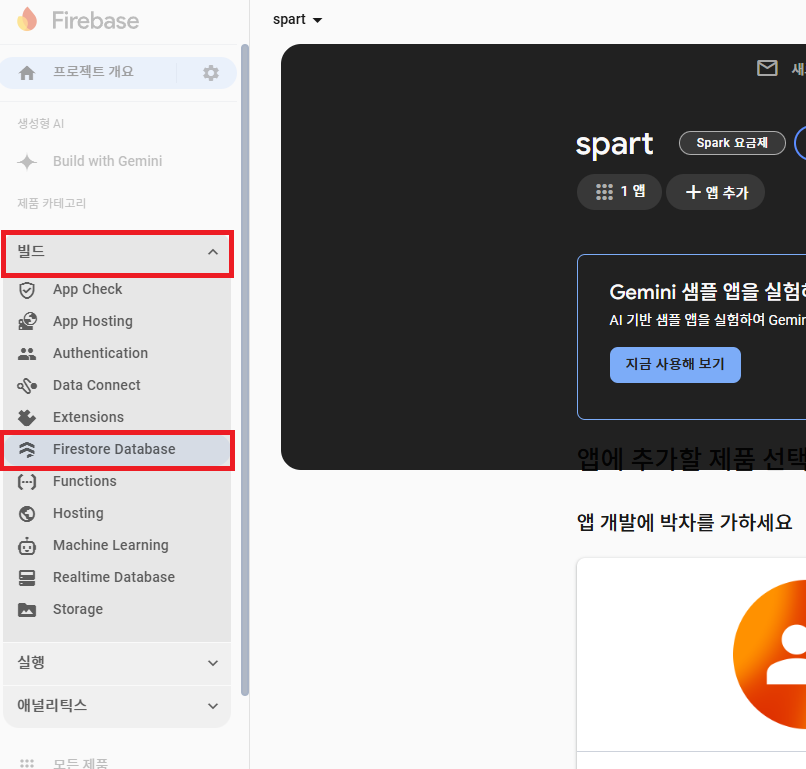Click the Spark 요금제 plan badge
The width and height of the screenshot is (806, 769).
click(x=732, y=143)
